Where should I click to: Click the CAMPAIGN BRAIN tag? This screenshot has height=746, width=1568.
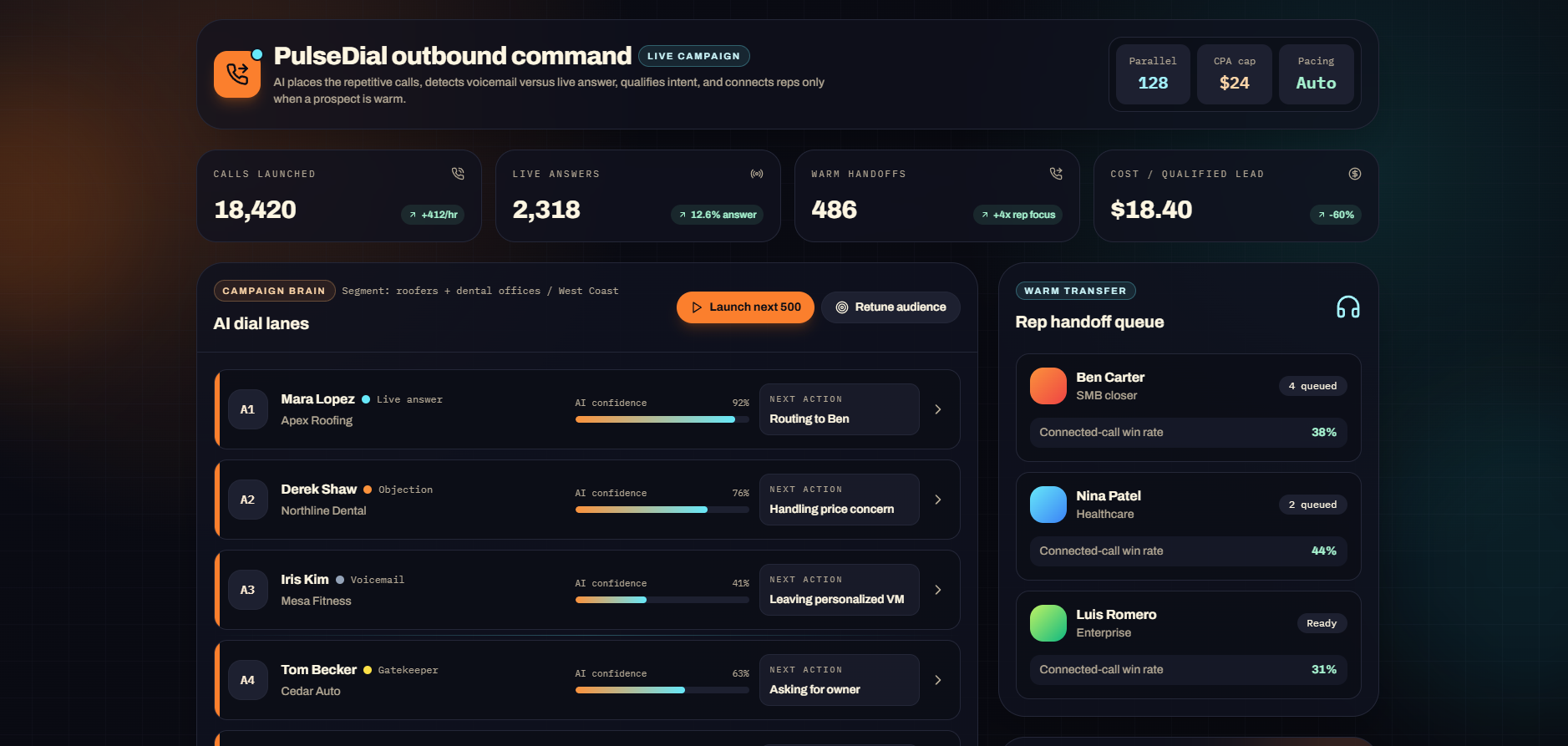(x=274, y=291)
